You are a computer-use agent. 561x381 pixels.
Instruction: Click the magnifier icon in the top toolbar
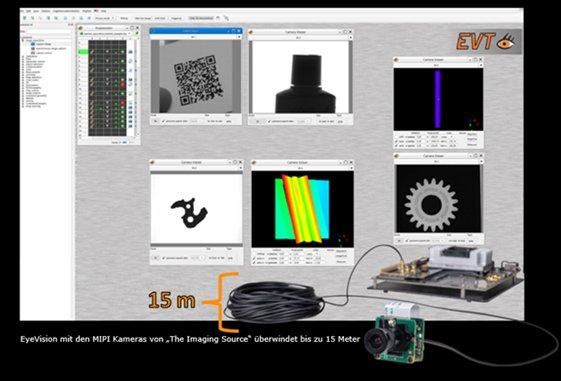pos(226,18)
